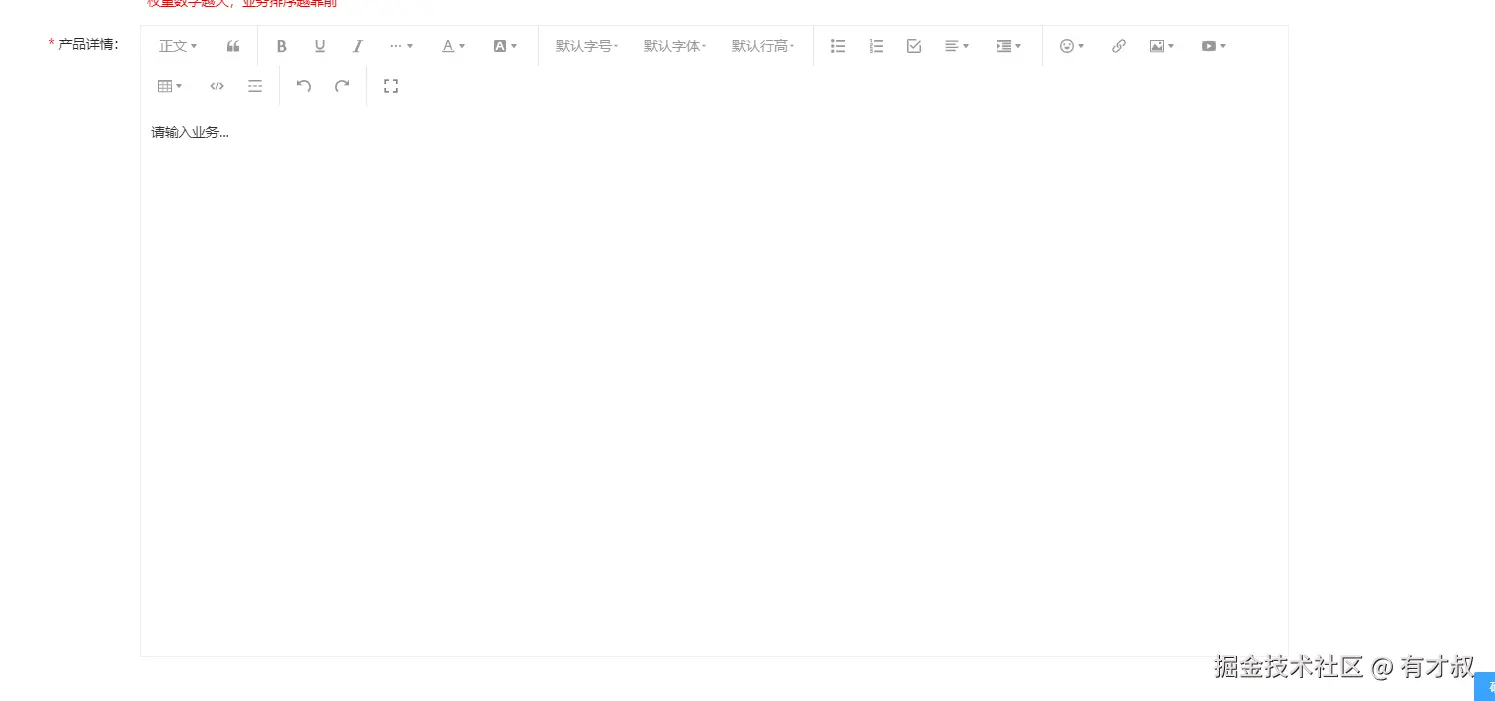Open the insert table dropdown
Screen dimensions: 1495x701
[170, 86]
